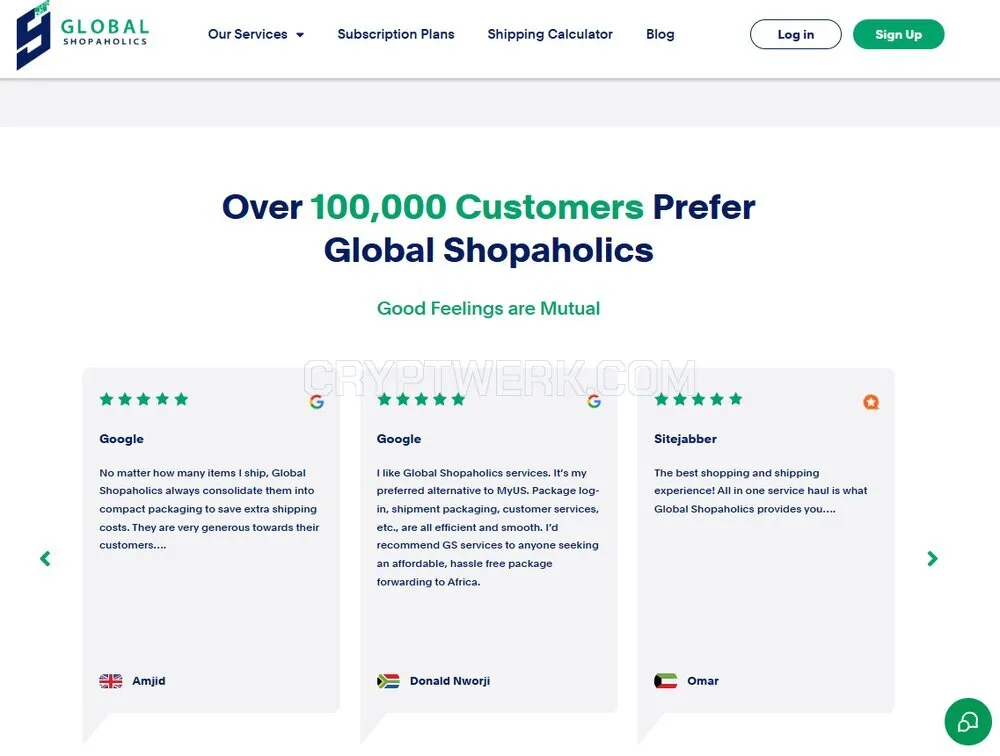Viewport: 1000px width, 756px height.
Task: Click the South Africa flag beside Donald Nworji
Action: coord(388,681)
